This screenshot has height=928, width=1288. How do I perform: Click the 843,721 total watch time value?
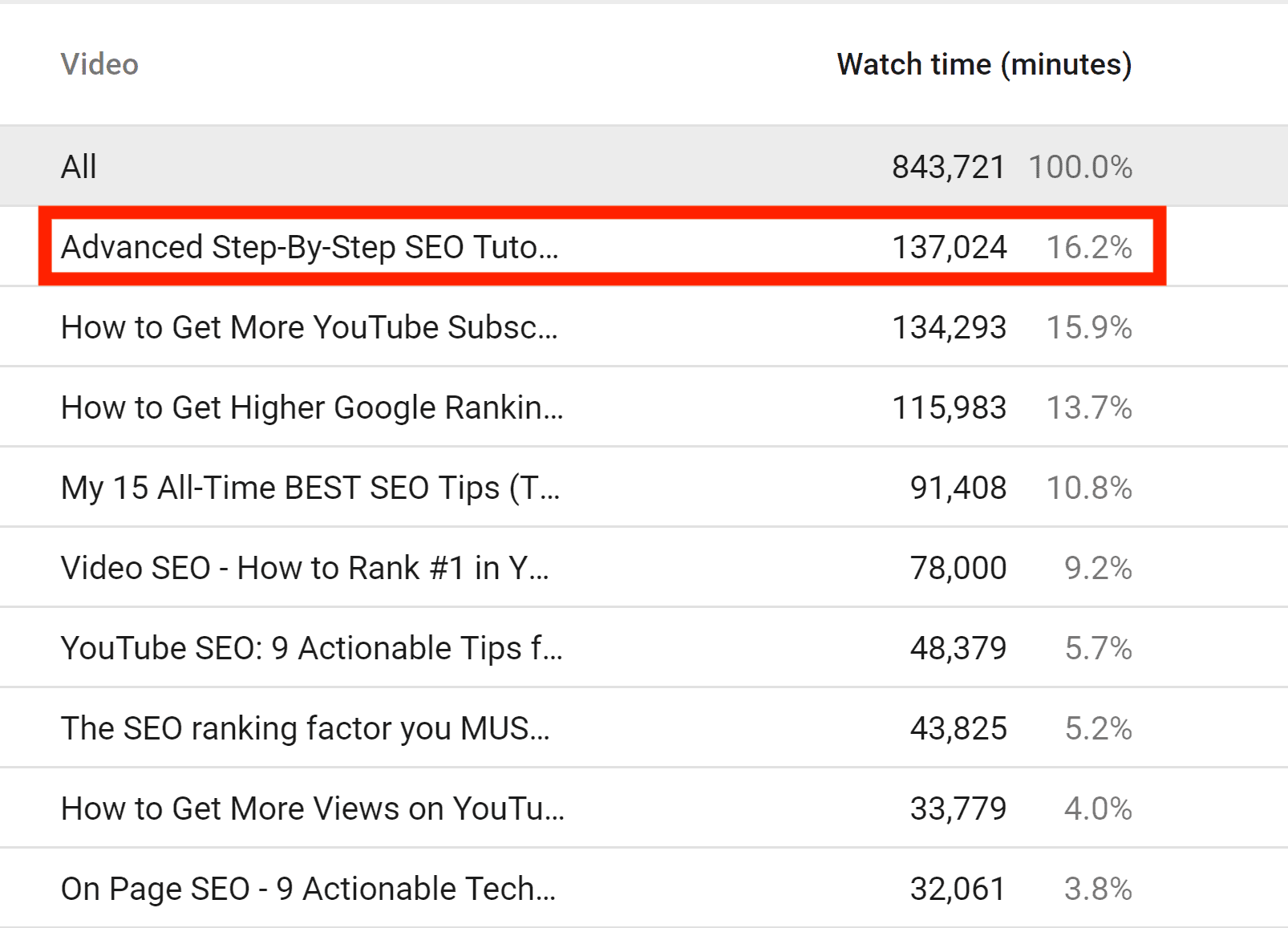click(x=949, y=167)
